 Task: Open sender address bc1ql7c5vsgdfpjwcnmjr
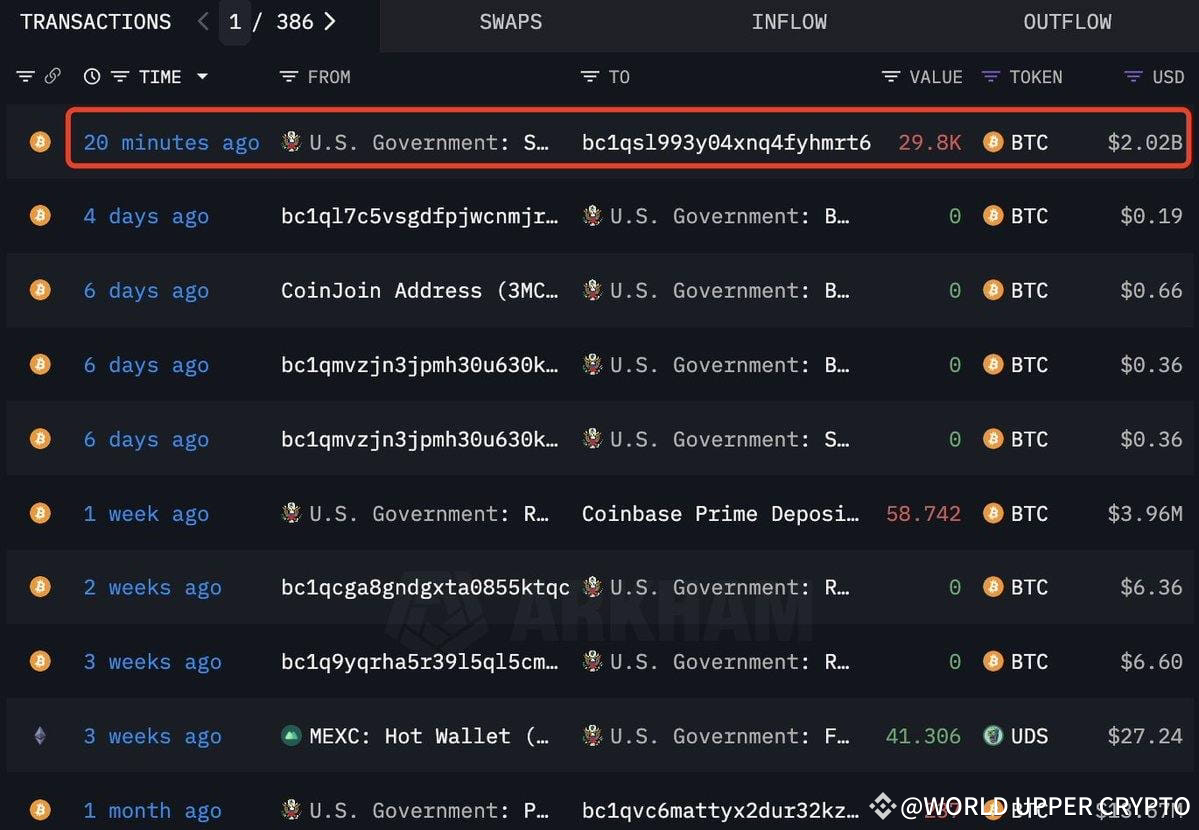(420, 216)
